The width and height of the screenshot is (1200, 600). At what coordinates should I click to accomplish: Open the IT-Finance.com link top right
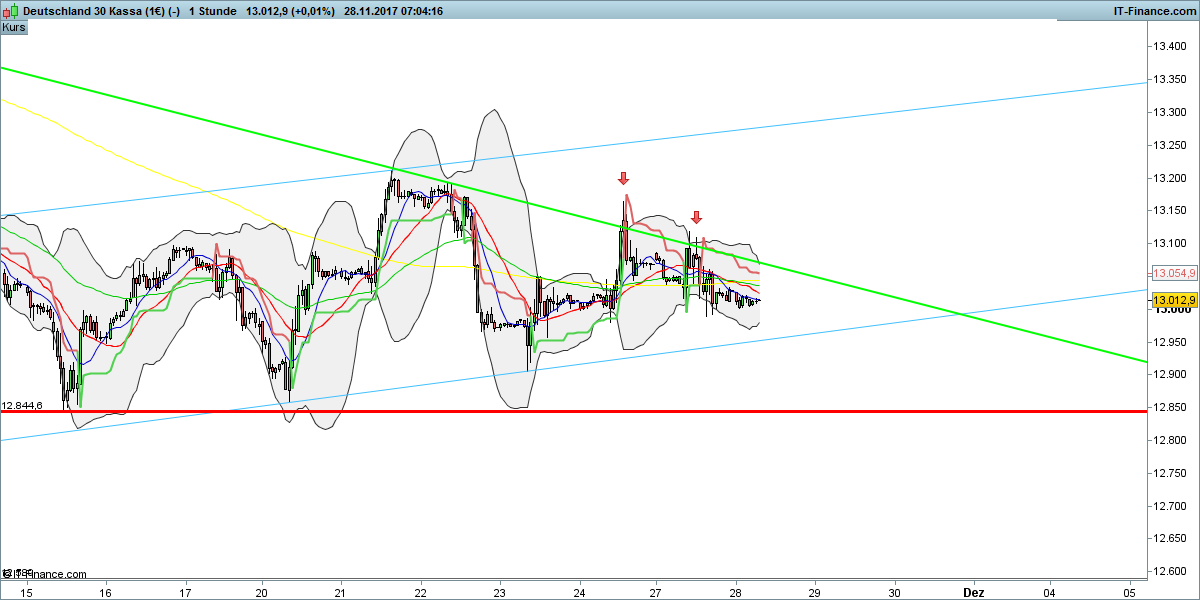click(1155, 11)
